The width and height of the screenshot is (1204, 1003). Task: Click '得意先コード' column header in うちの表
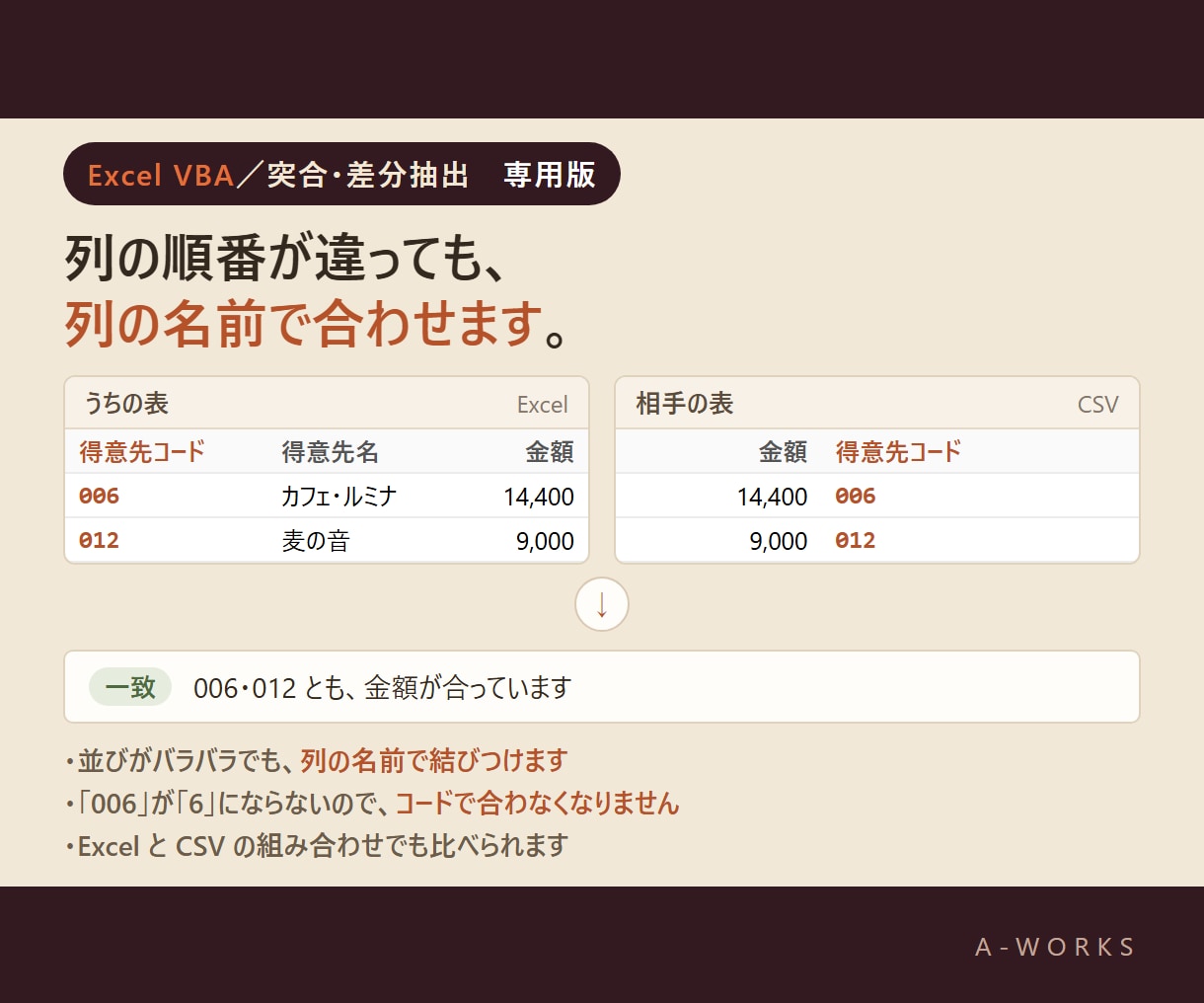tap(142, 452)
